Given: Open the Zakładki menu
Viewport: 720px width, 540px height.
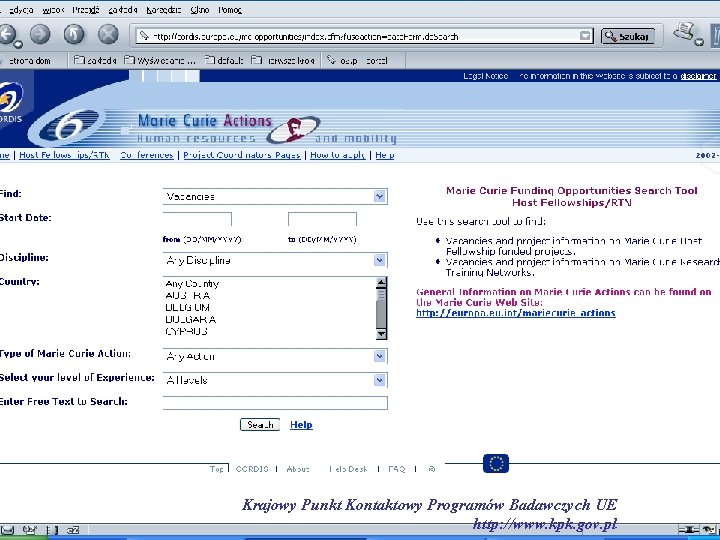Looking at the screenshot, I should click(x=123, y=10).
